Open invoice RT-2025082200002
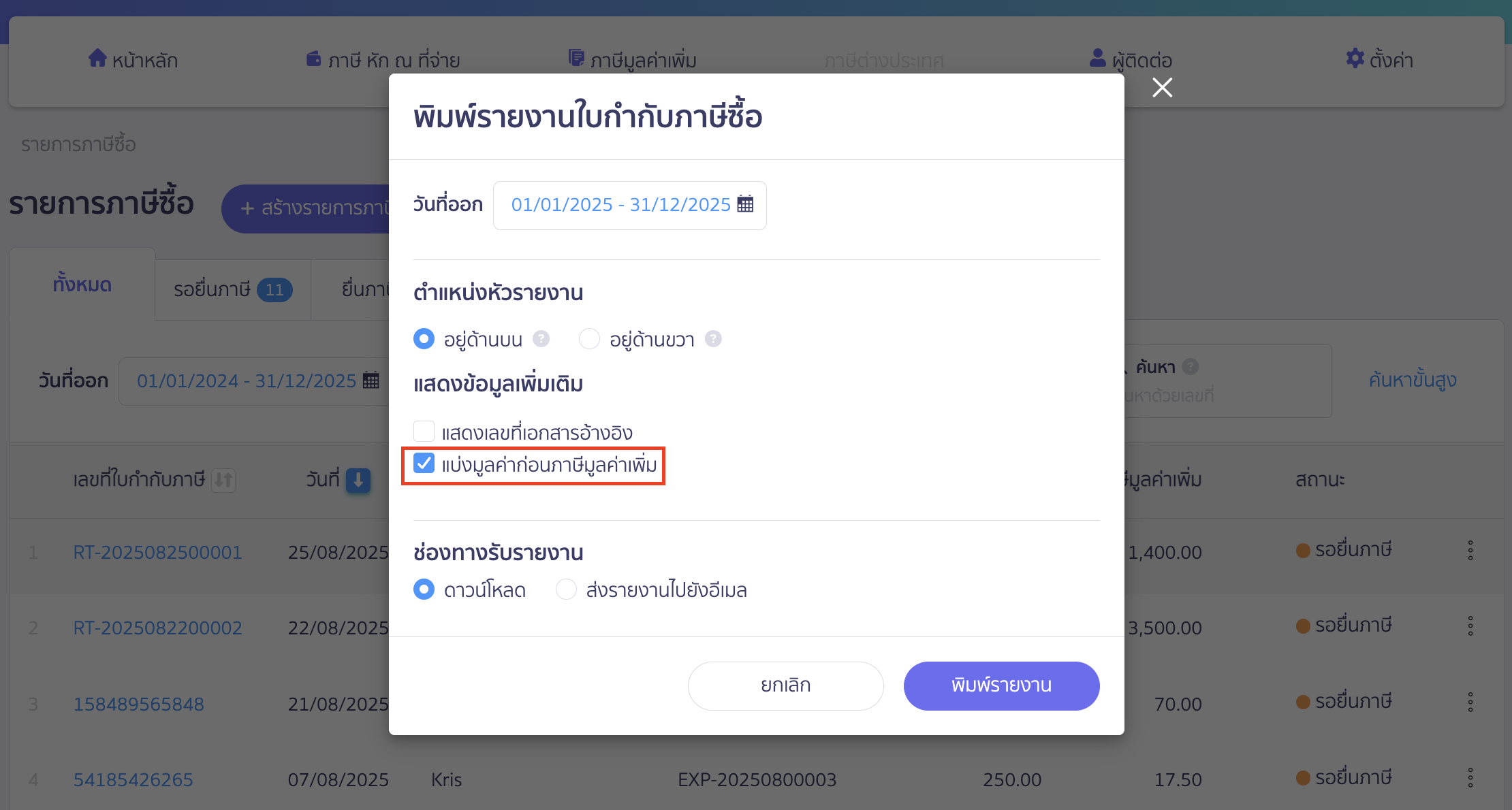1512x810 pixels. tap(157, 627)
